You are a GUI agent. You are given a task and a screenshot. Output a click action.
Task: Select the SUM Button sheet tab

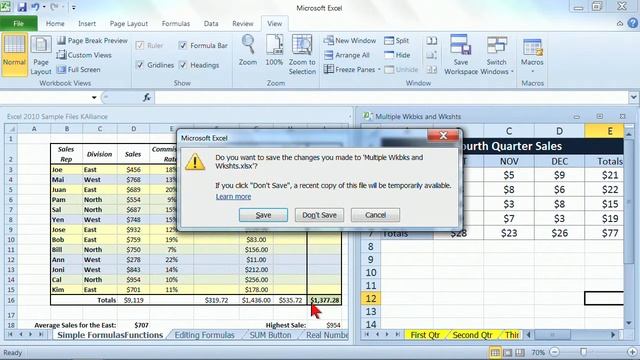tap(270, 335)
